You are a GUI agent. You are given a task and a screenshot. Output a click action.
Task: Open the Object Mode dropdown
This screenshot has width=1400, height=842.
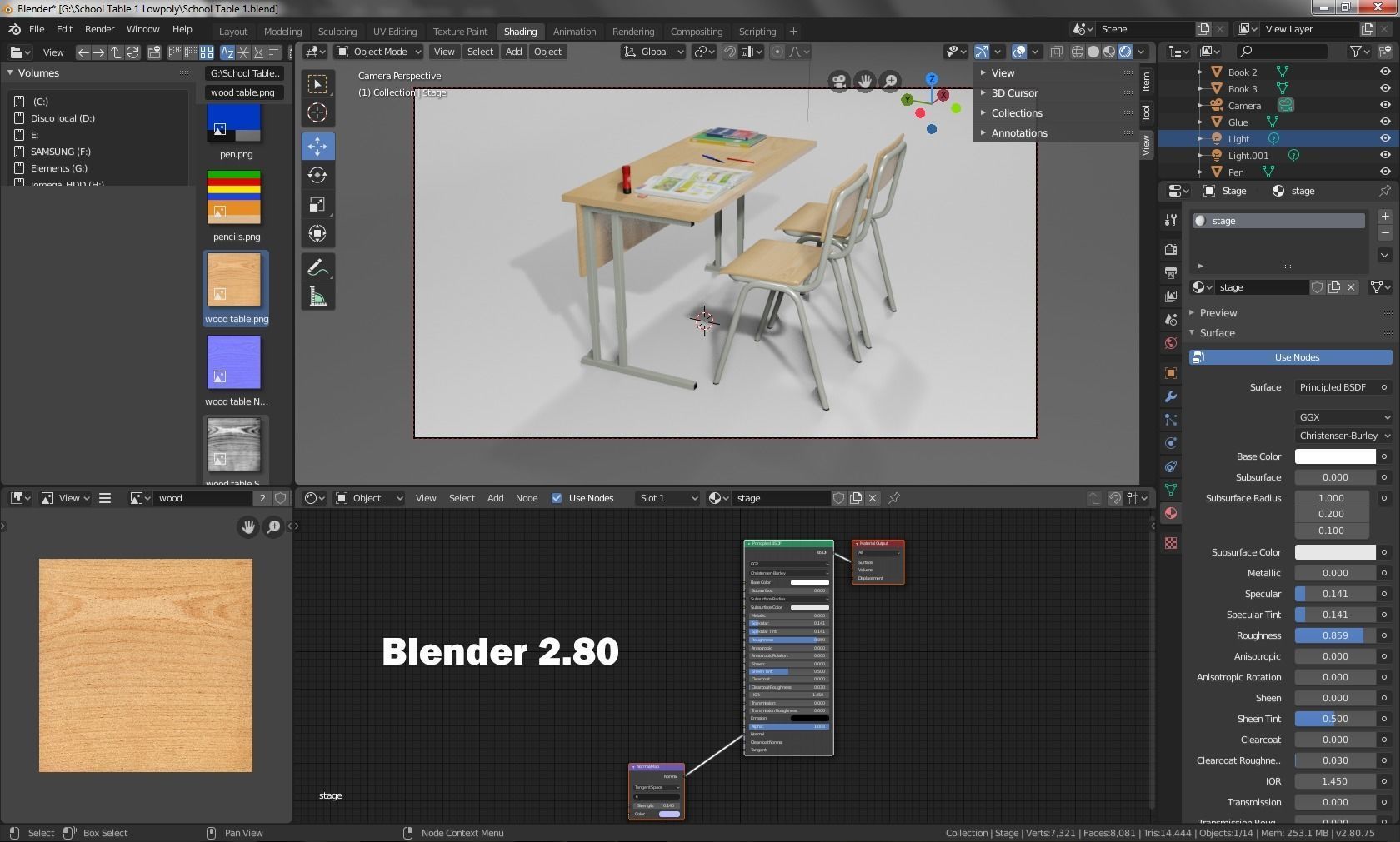pos(379,52)
